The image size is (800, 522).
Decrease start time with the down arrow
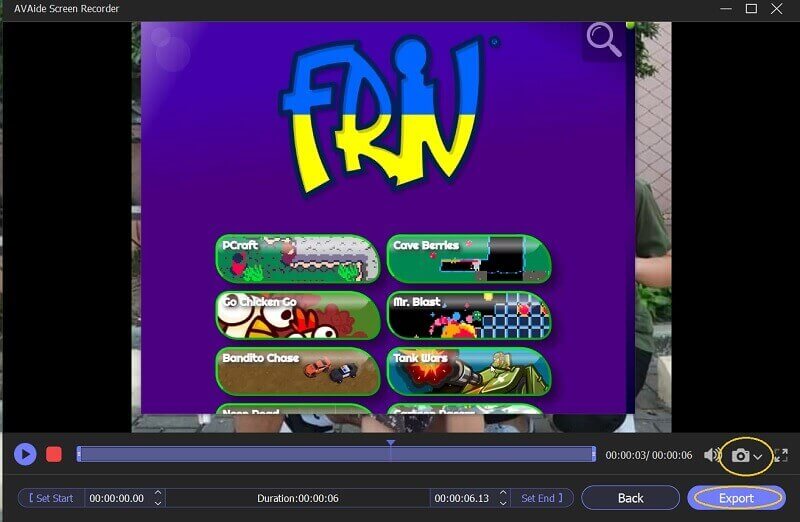(158, 503)
